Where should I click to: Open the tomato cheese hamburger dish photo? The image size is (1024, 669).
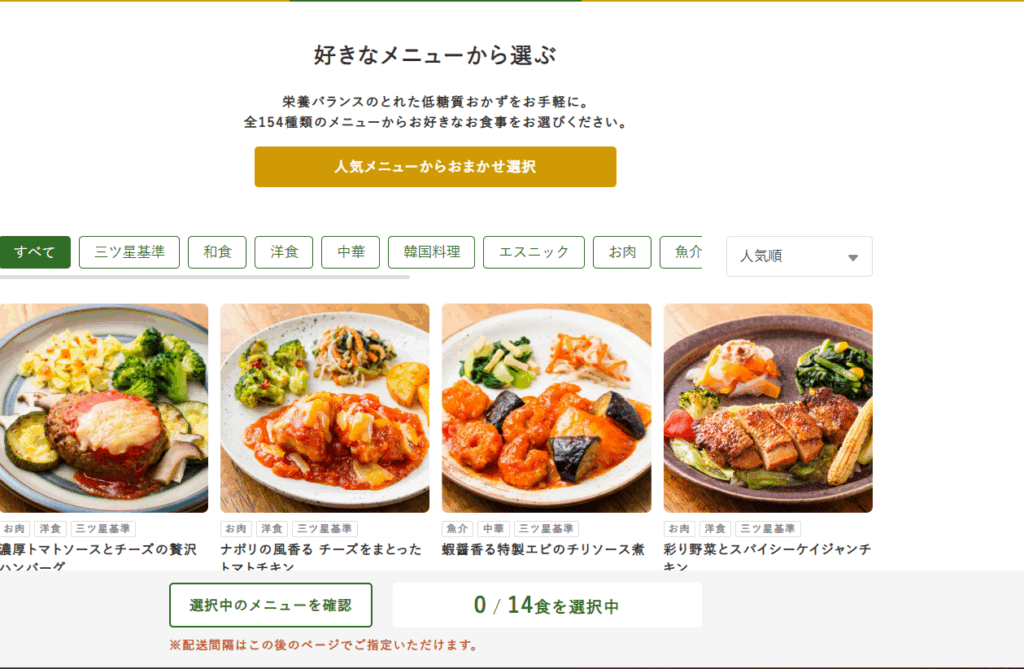(104, 408)
